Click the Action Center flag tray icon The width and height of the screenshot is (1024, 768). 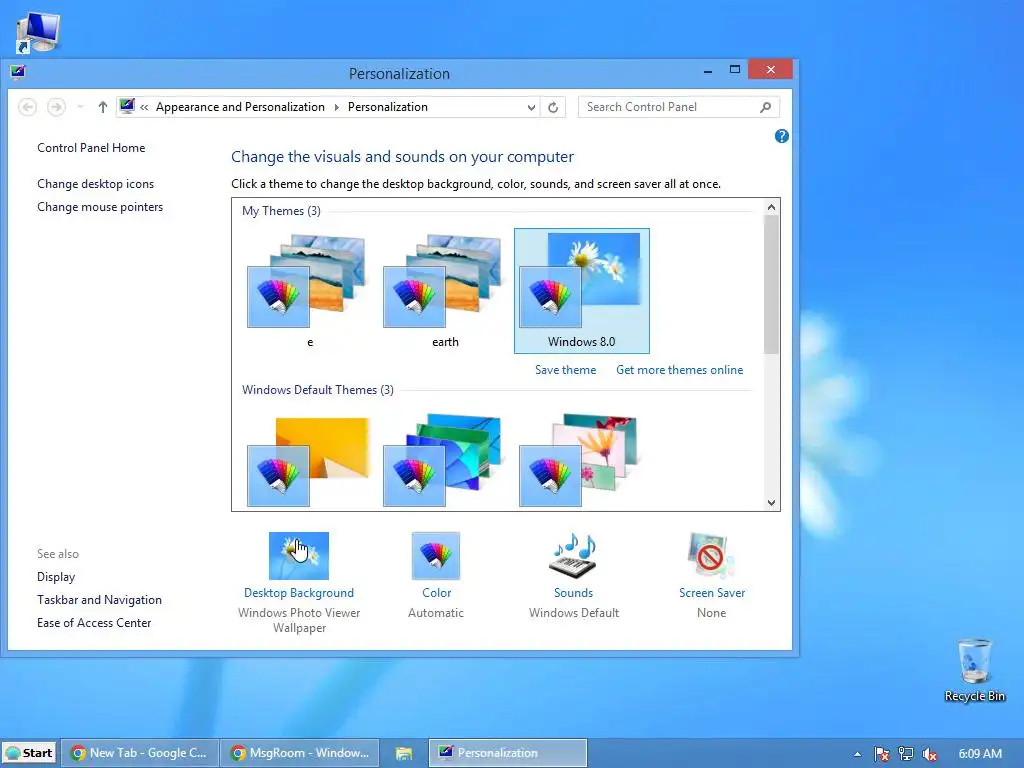882,754
